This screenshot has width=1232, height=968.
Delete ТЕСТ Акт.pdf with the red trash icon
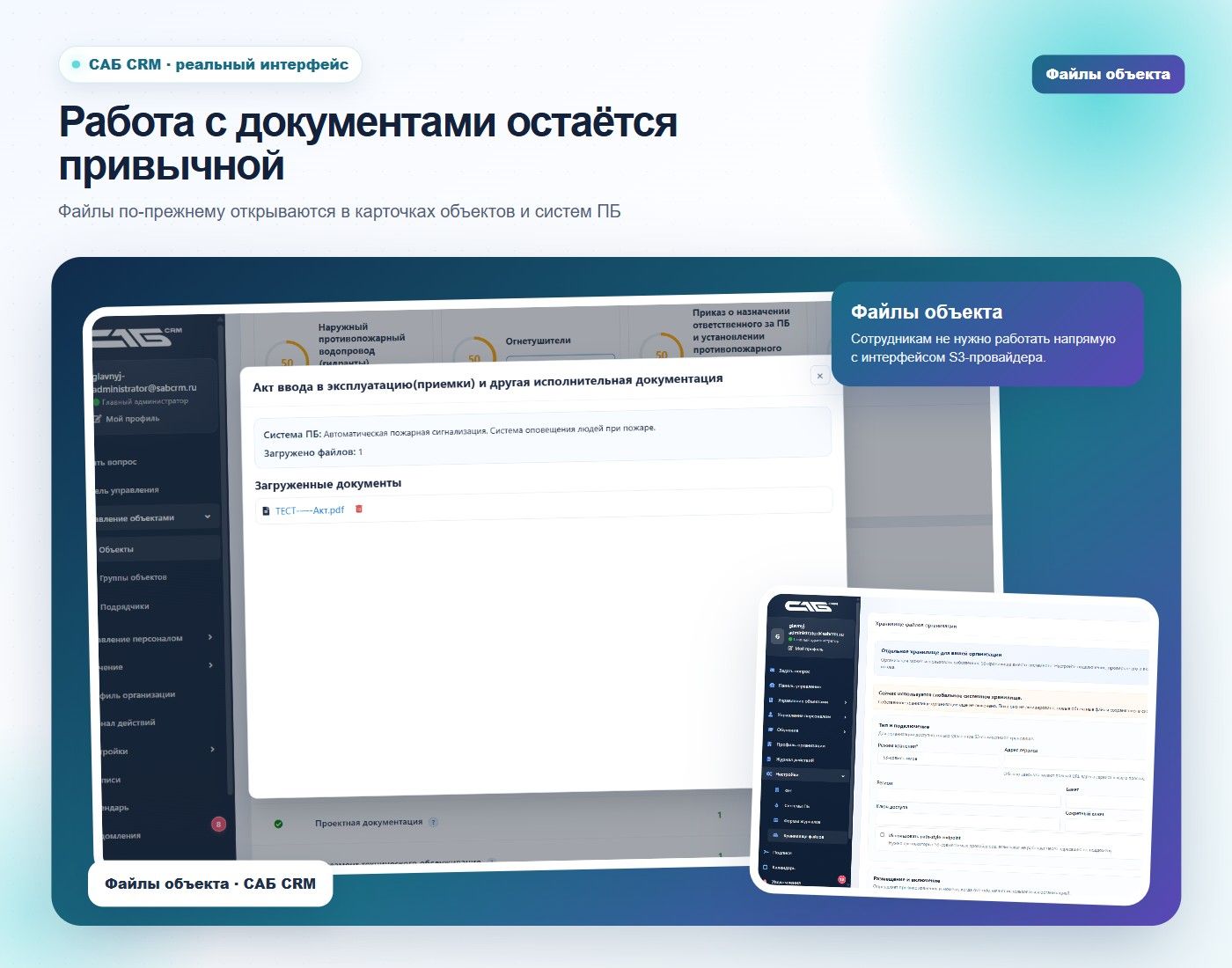(358, 509)
